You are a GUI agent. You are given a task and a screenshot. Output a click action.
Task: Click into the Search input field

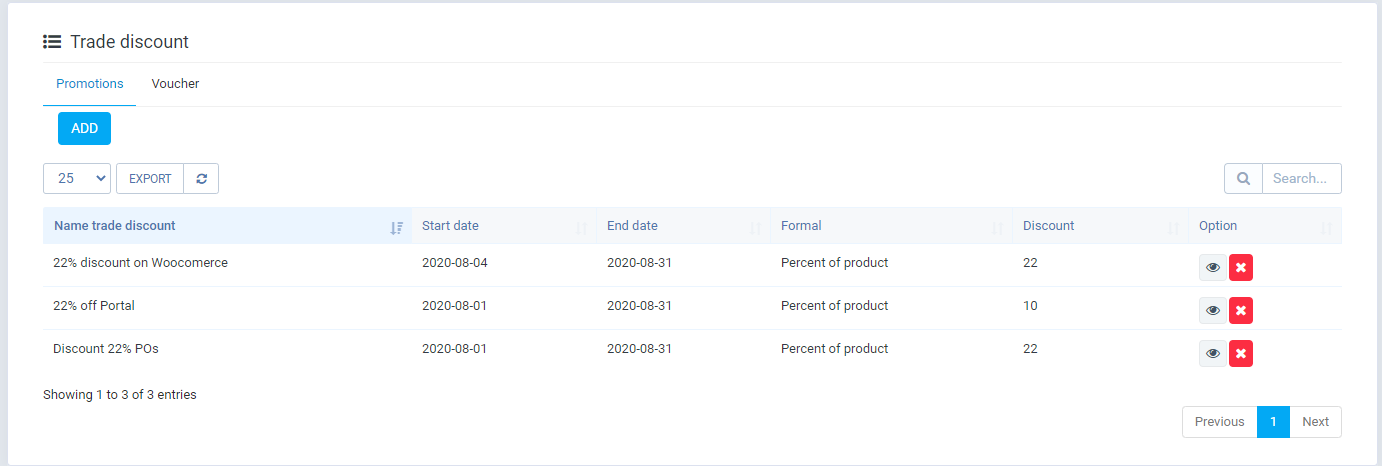(x=1301, y=179)
